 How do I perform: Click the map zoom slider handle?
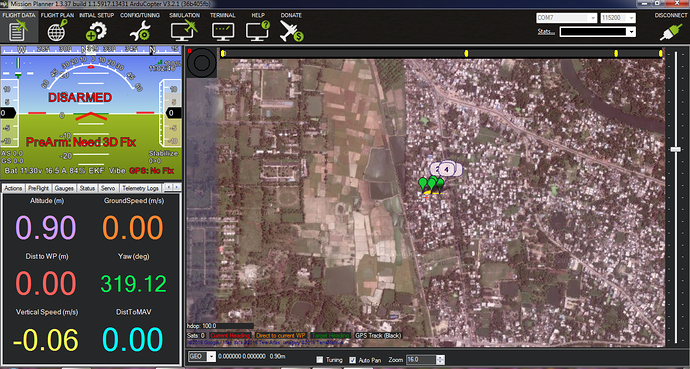[x=675, y=150]
